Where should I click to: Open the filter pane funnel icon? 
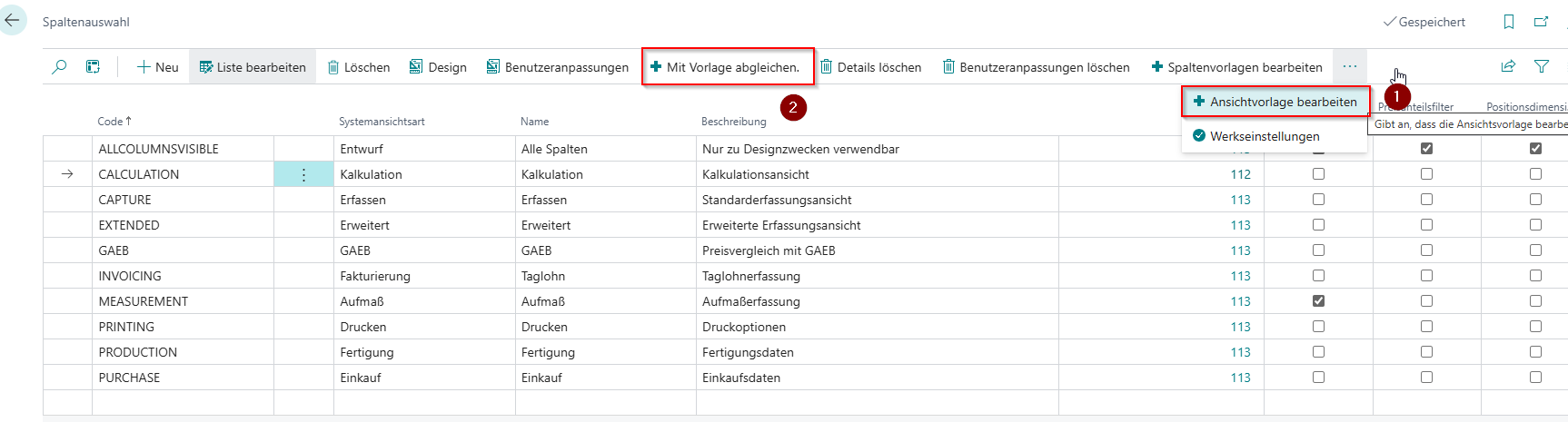(x=1542, y=66)
